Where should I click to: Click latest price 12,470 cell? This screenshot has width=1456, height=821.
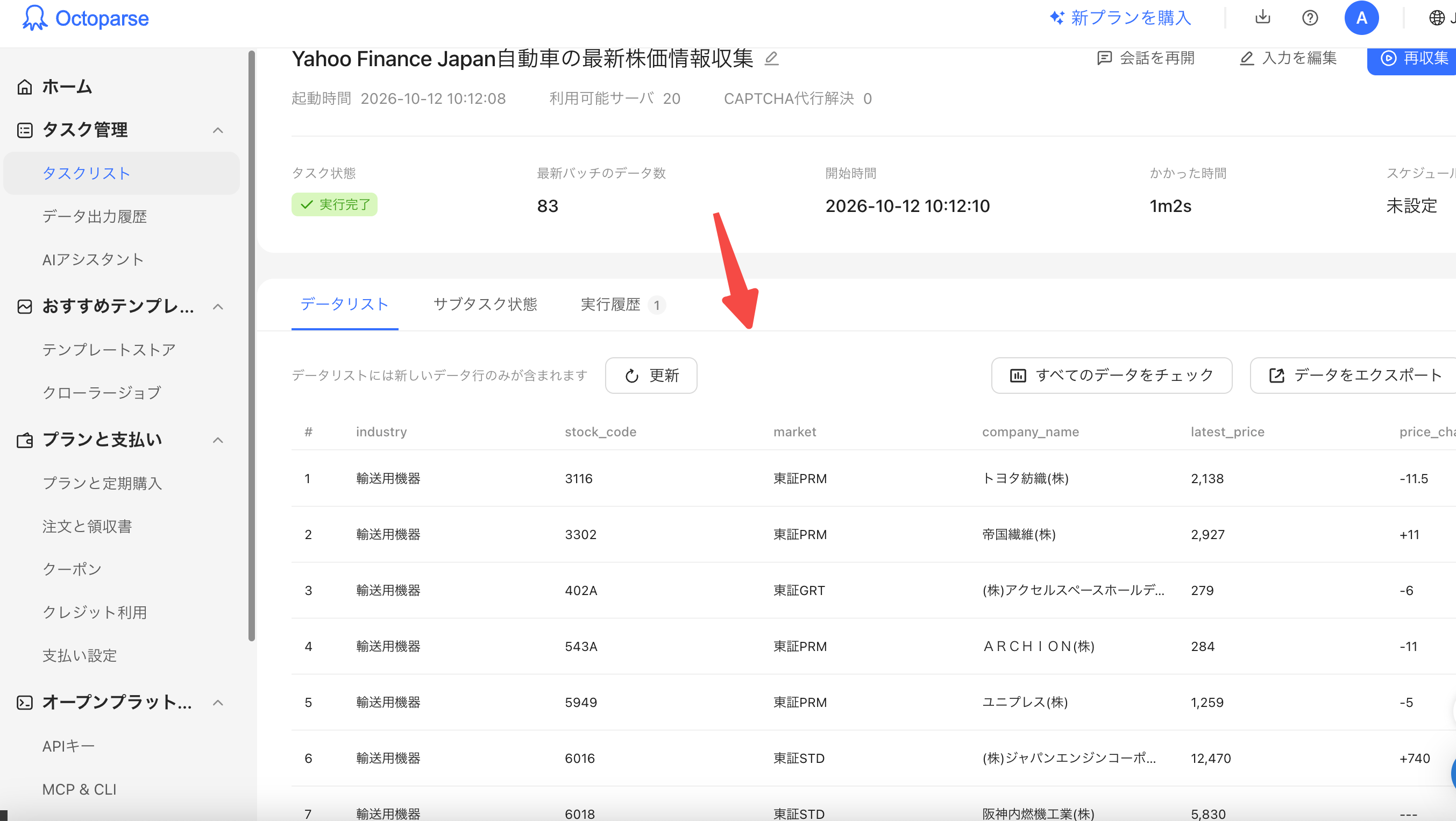(x=1211, y=758)
